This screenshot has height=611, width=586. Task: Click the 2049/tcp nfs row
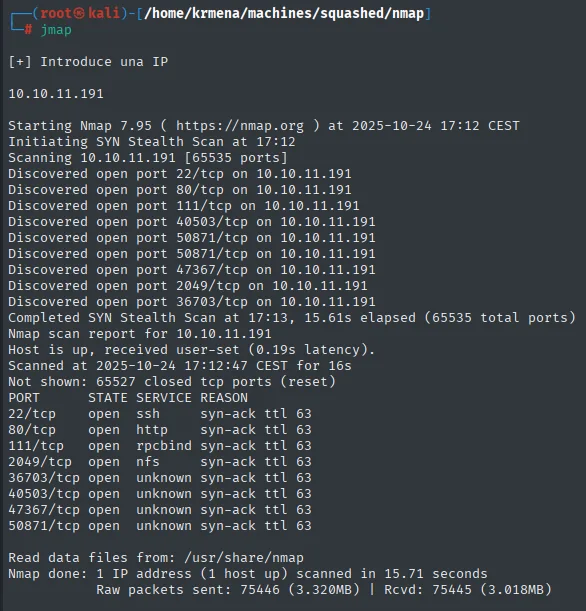160,461
